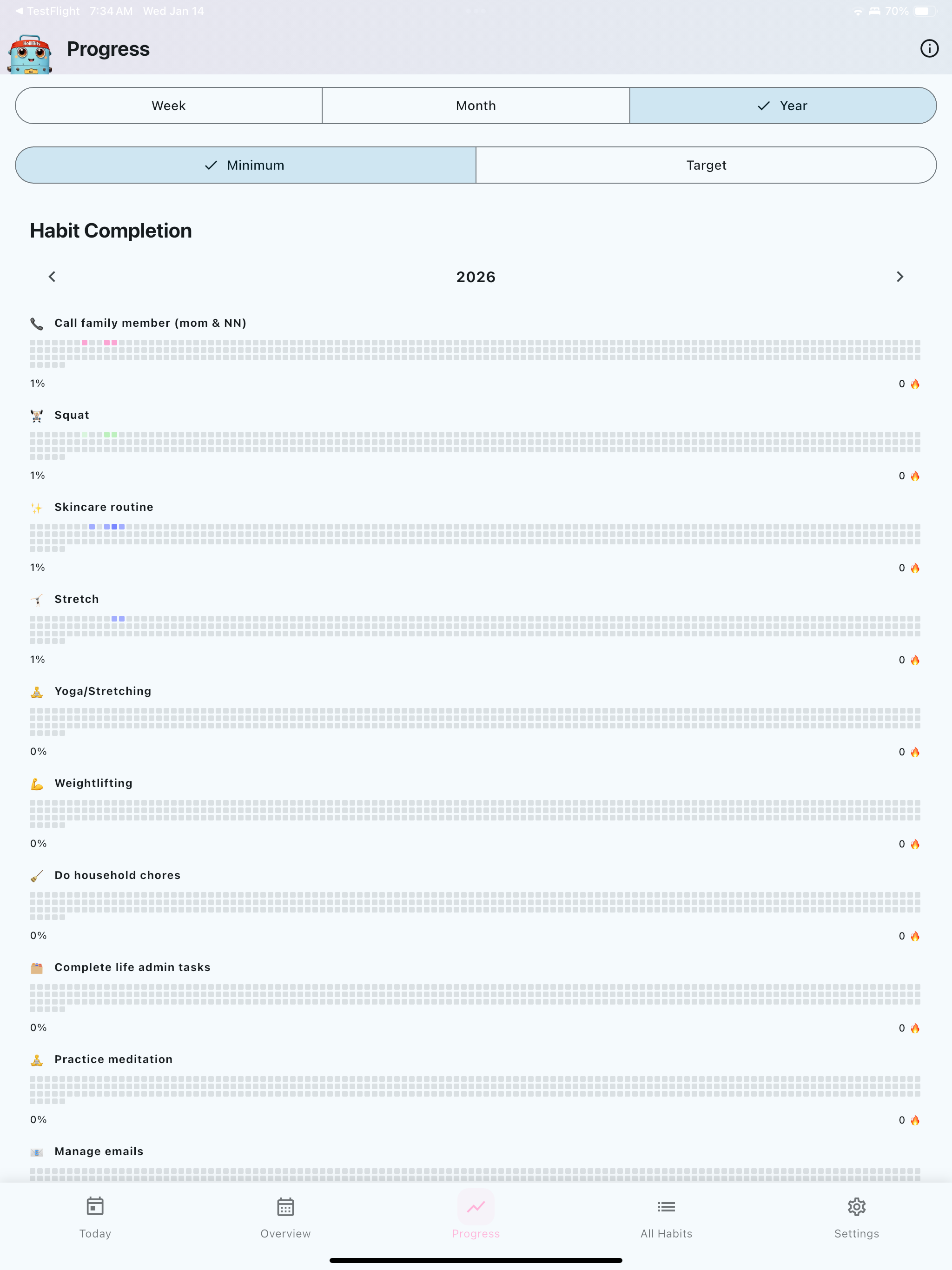Tap the HoiiBits robot mascot logo

tap(30, 54)
